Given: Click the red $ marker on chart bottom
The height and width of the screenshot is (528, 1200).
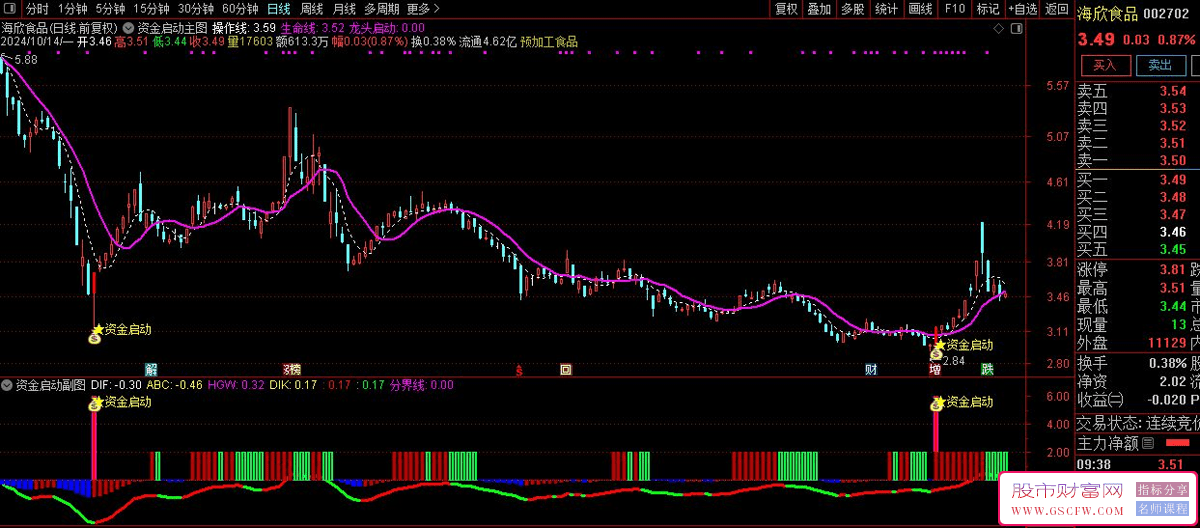Looking at the screenshot, I should point(520,370).
